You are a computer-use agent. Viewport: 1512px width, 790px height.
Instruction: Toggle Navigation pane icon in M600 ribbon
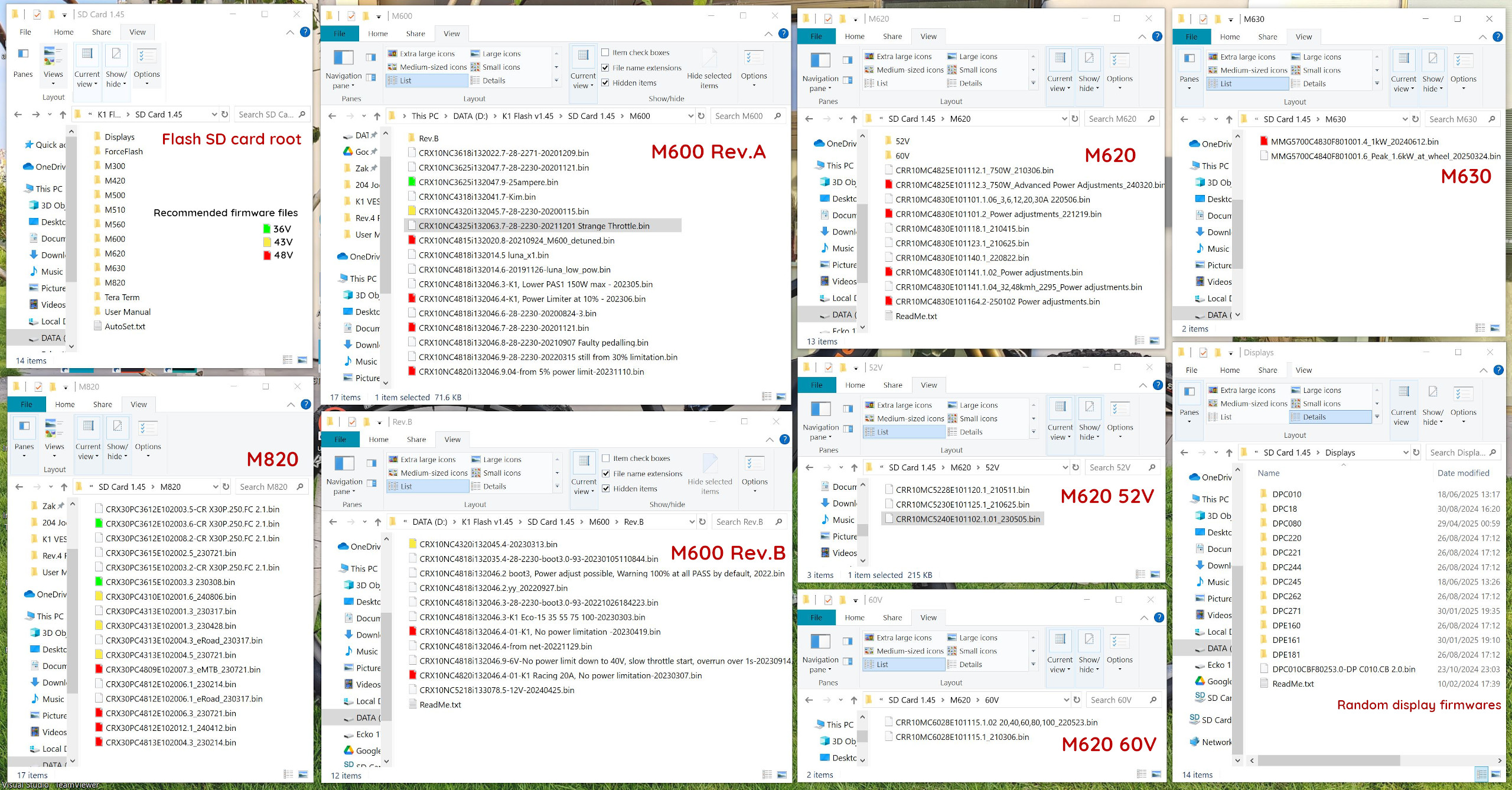click(343, 58)
